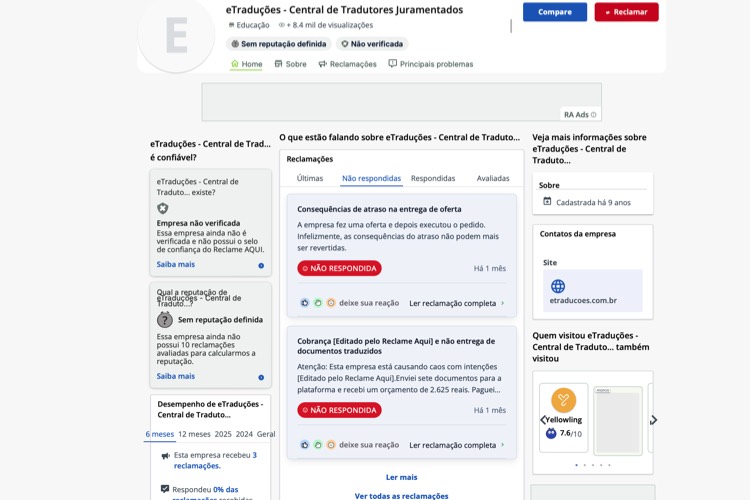Click the company logo E avatar
The image size is (750, 500).
(176, 34)
